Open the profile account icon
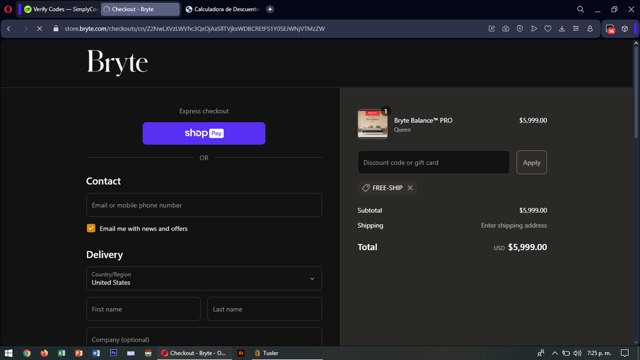640x360 pixels. pos(590,29)
